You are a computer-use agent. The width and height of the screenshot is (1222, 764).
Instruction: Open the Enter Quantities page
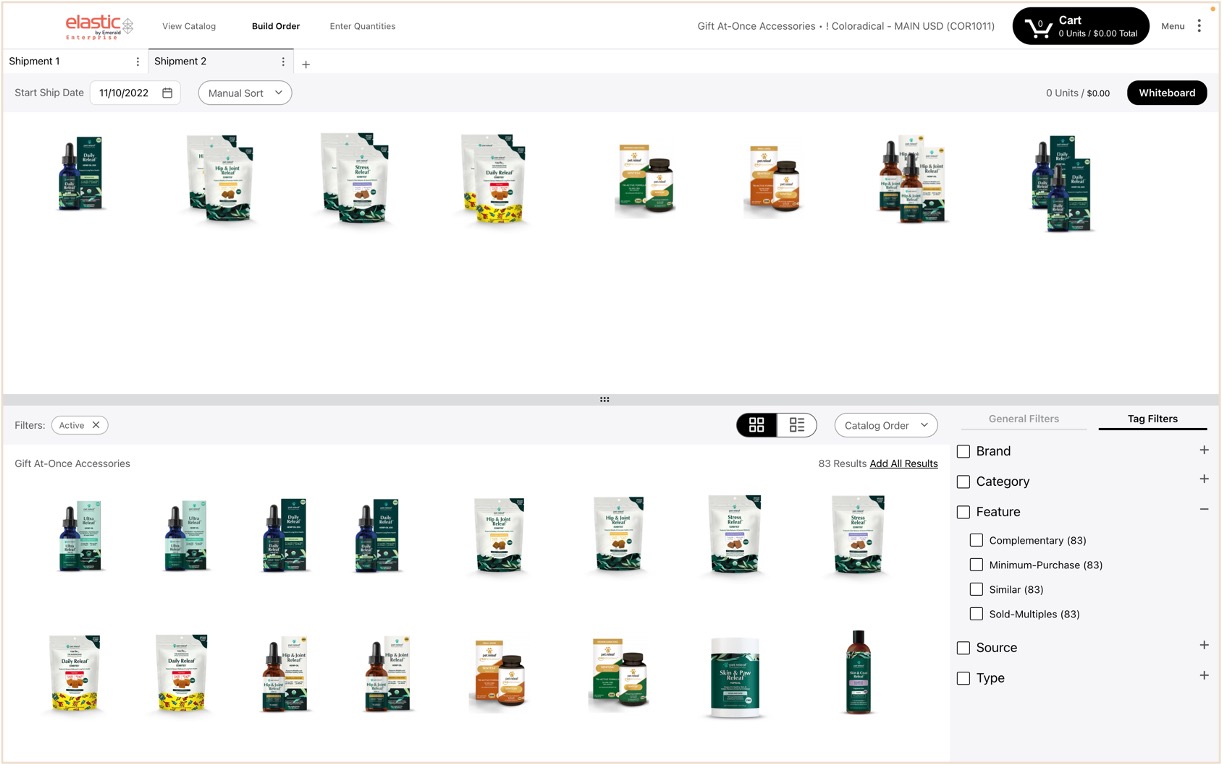pyautogui.click(x=362, y=26)
